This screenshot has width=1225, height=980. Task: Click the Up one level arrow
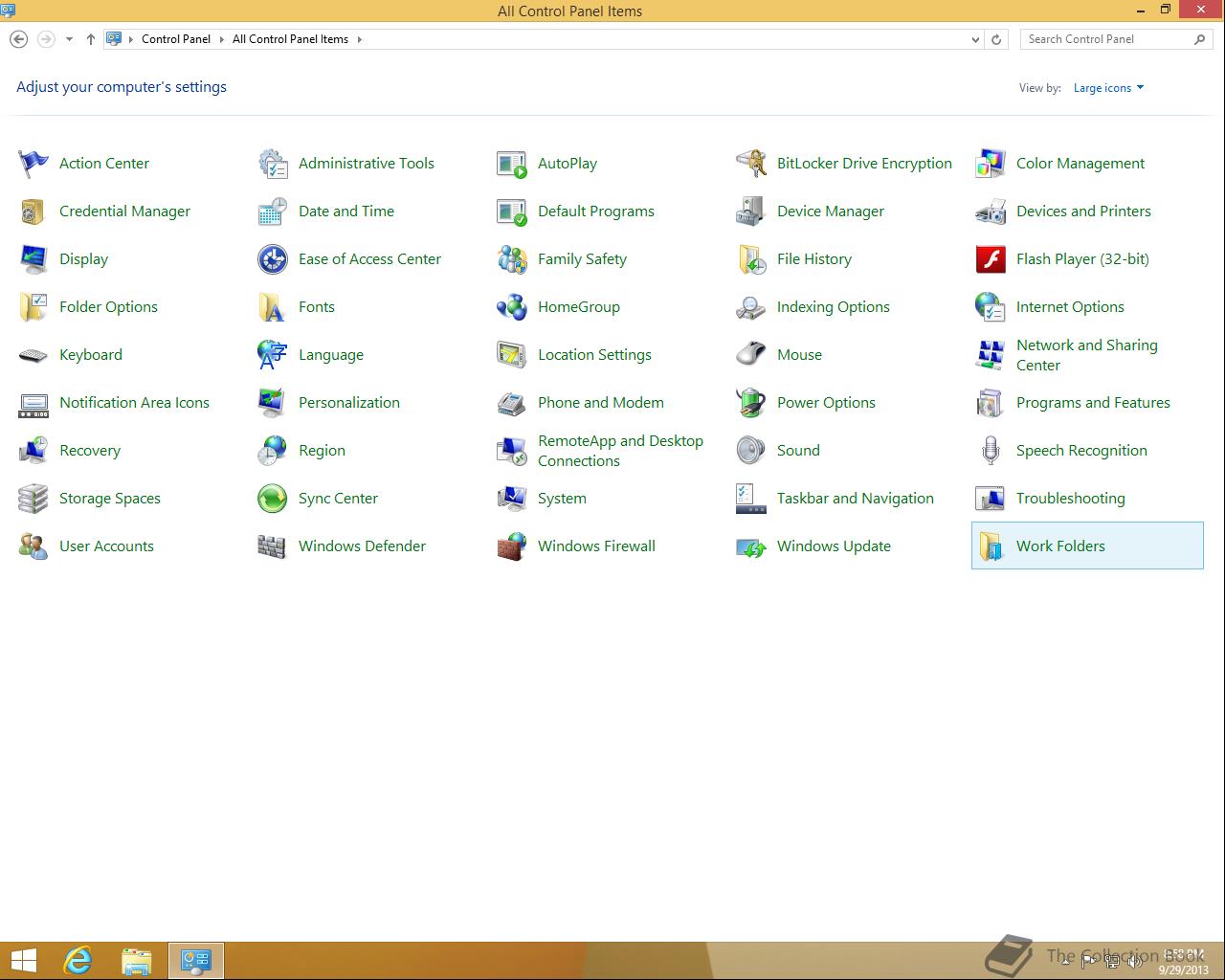pyautogui.click(x=91, y=39)
